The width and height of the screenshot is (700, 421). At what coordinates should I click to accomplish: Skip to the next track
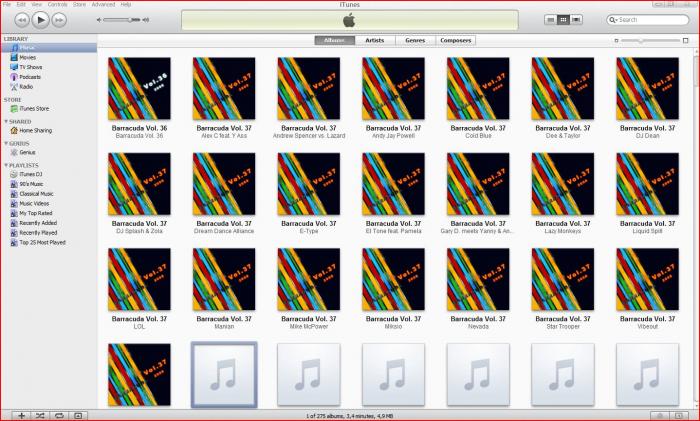61,19
